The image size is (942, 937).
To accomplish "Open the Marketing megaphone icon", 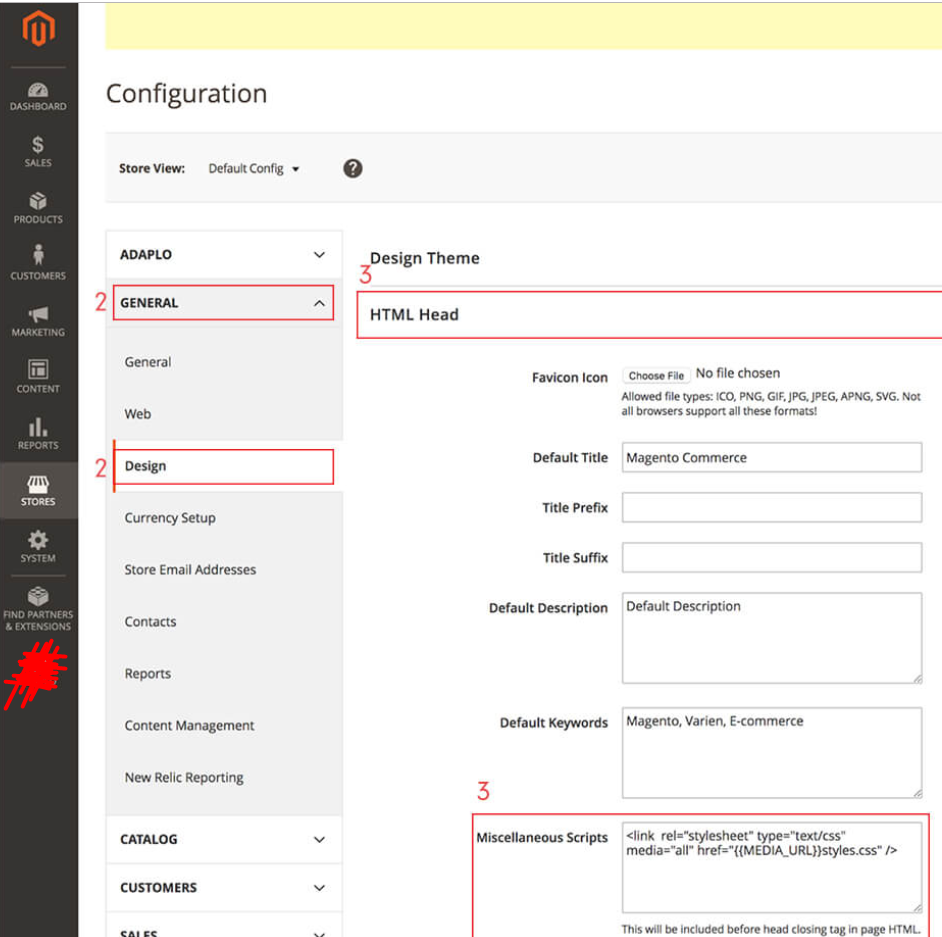I will tap(38, 314).
